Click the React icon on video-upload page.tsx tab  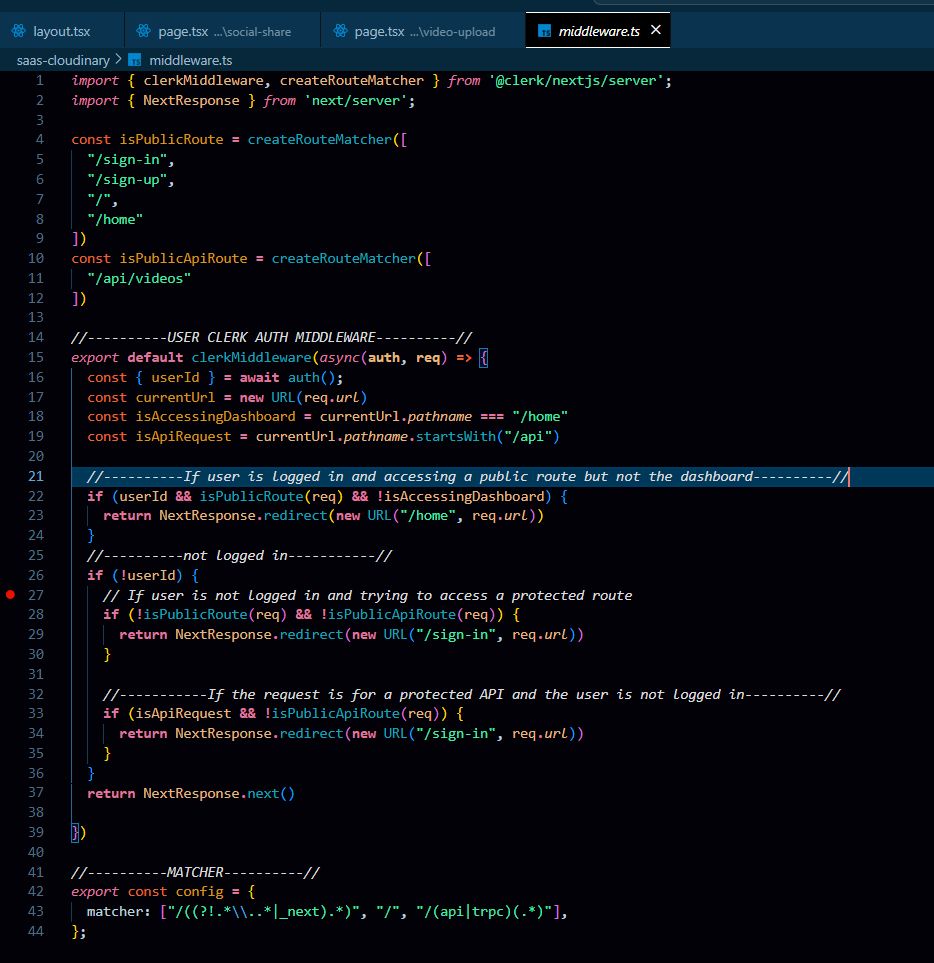point(339,31)
